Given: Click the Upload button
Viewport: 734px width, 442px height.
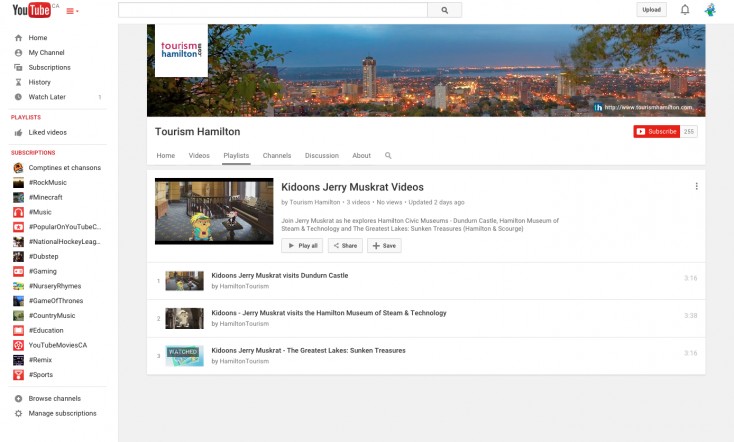Looking at the screenshot, I should pos(651,9).
